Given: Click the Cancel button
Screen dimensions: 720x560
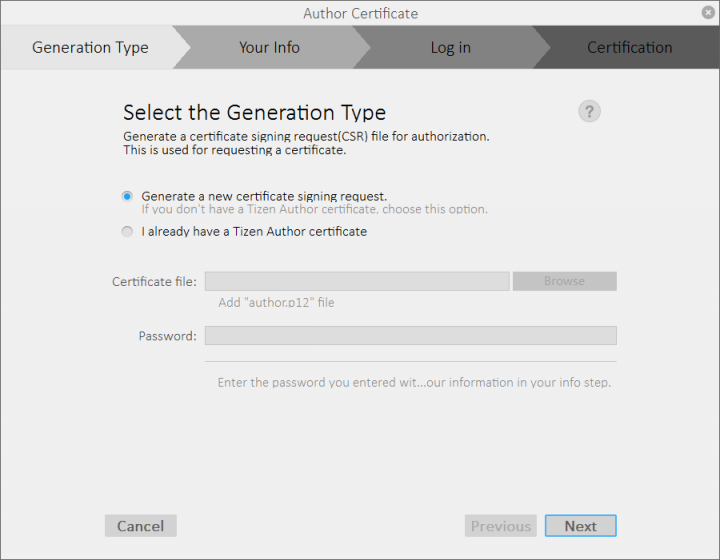Looking at the screenshot, I should point(141,526).
